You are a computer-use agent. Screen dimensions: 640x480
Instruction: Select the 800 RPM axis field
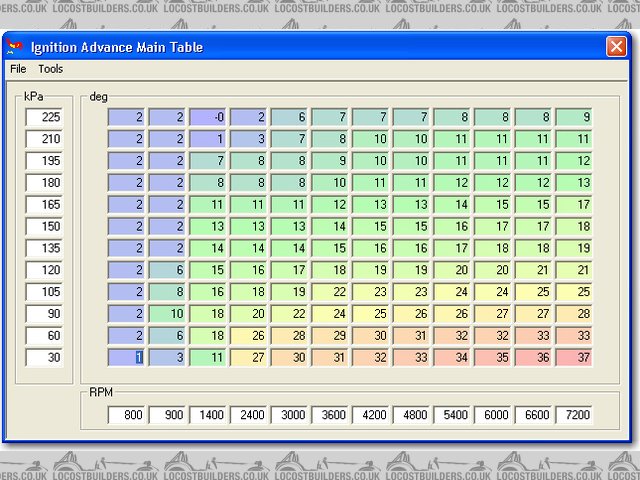point(127,414)
